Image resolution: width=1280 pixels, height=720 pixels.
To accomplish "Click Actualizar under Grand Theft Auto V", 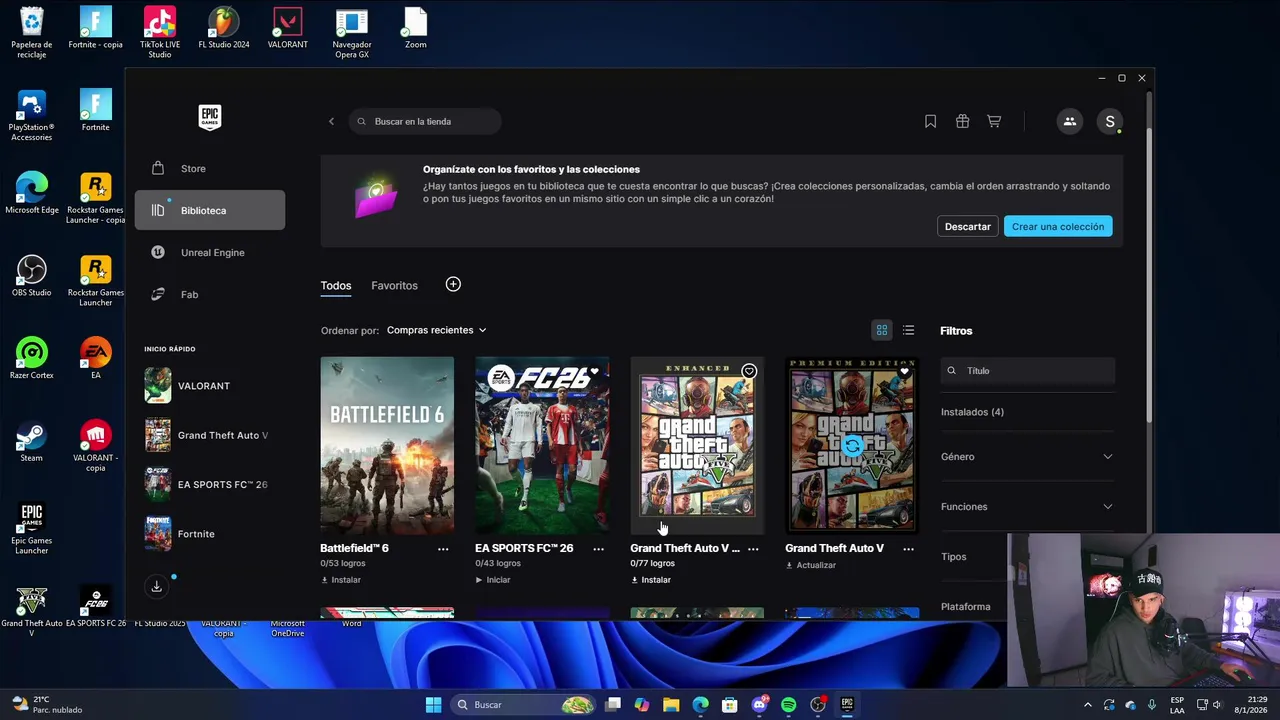I will tap(810, 565).
